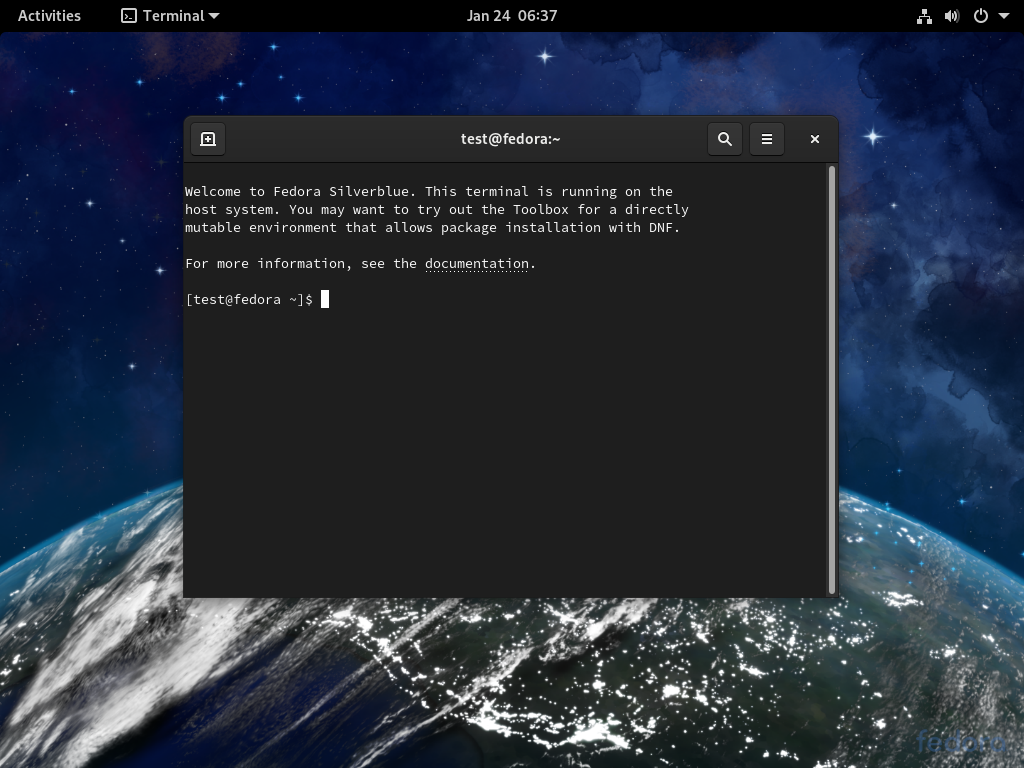This screenshot has height=768, width=1024.
Task: Open the Terminal app menu
Action: click(170, 16)
